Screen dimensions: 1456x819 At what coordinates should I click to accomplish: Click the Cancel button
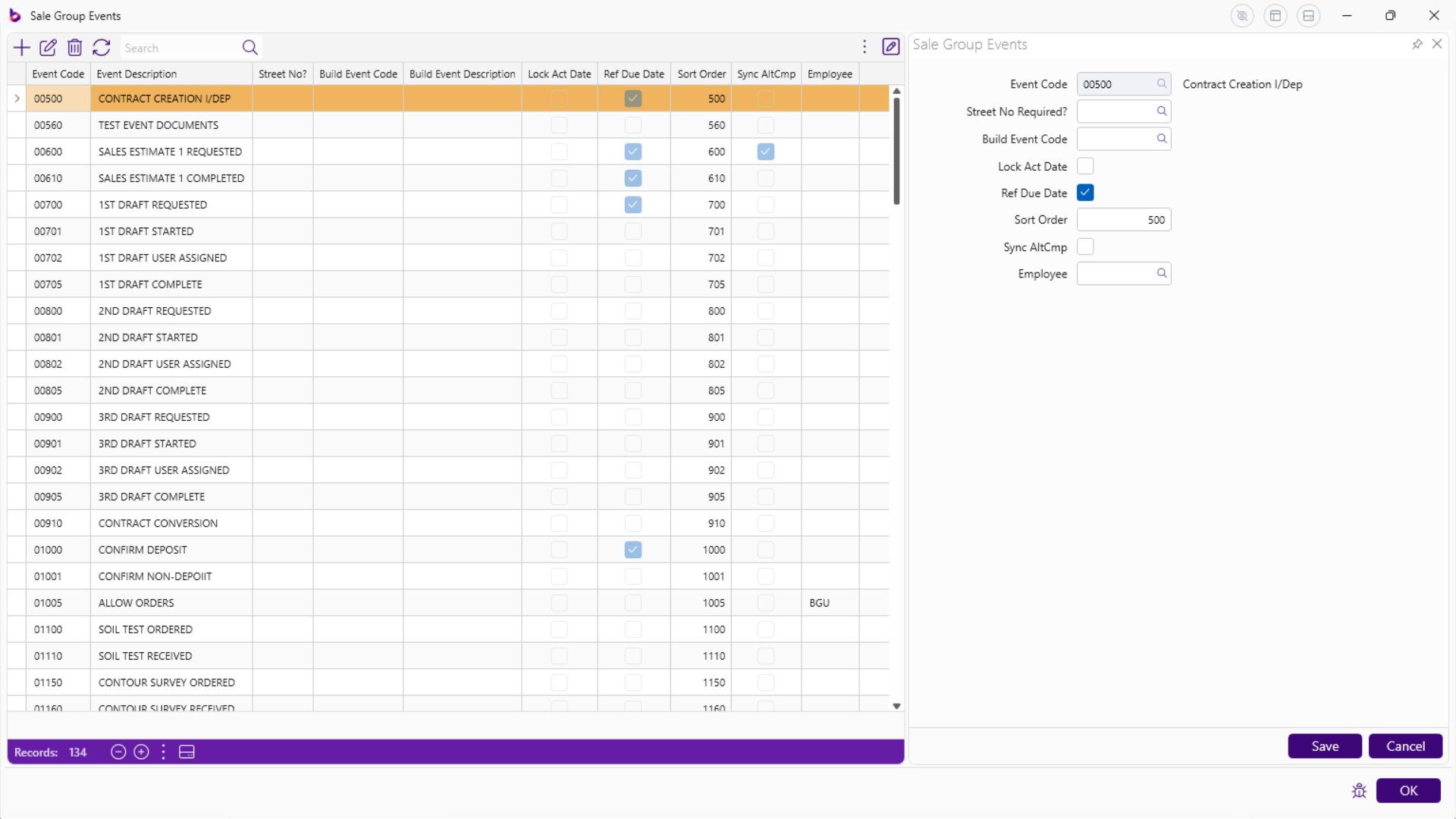click(1405, 746)
